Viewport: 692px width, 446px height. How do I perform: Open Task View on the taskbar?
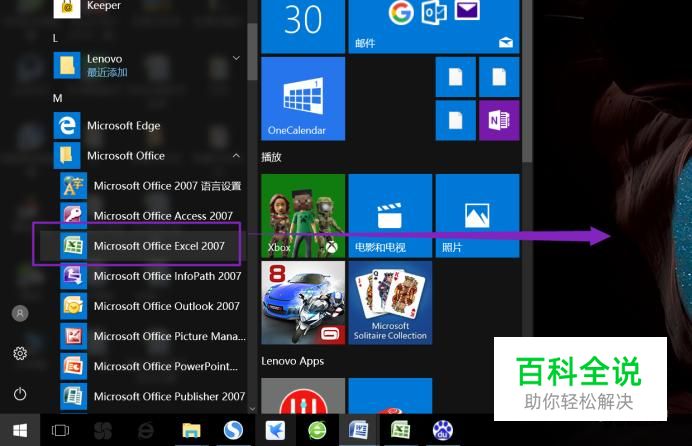(x=60, y=430)
